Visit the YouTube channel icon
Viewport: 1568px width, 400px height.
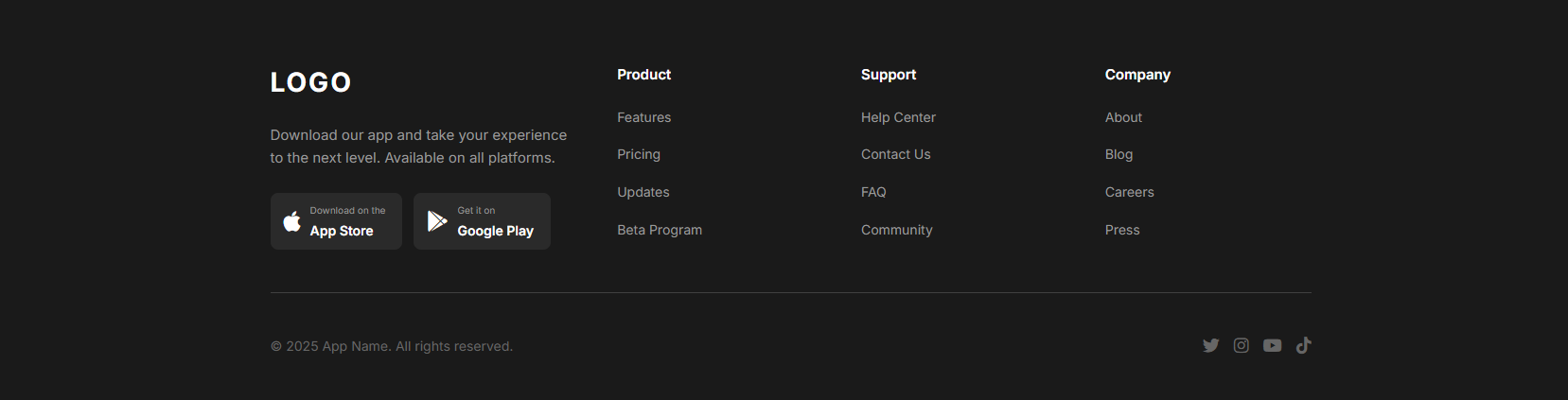pyautogui.click(x=1273, y=346)
